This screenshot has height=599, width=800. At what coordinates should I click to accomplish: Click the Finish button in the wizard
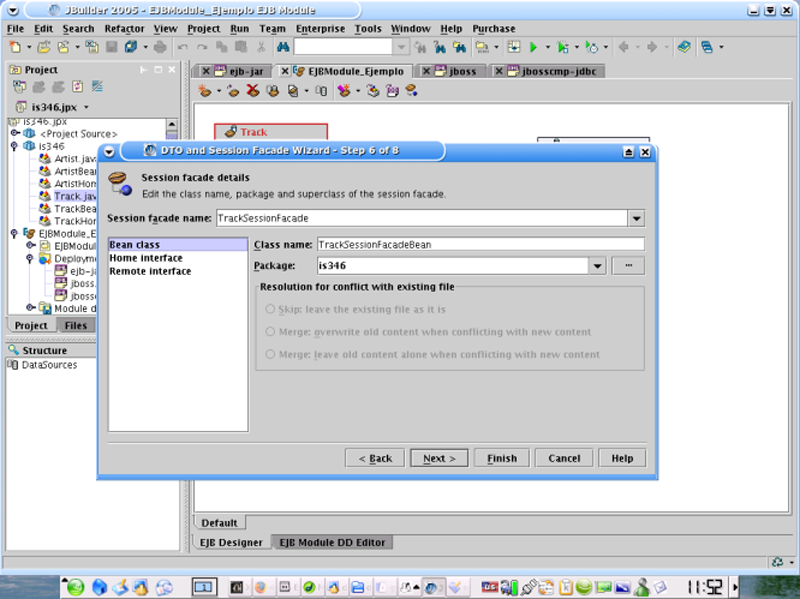501,458
